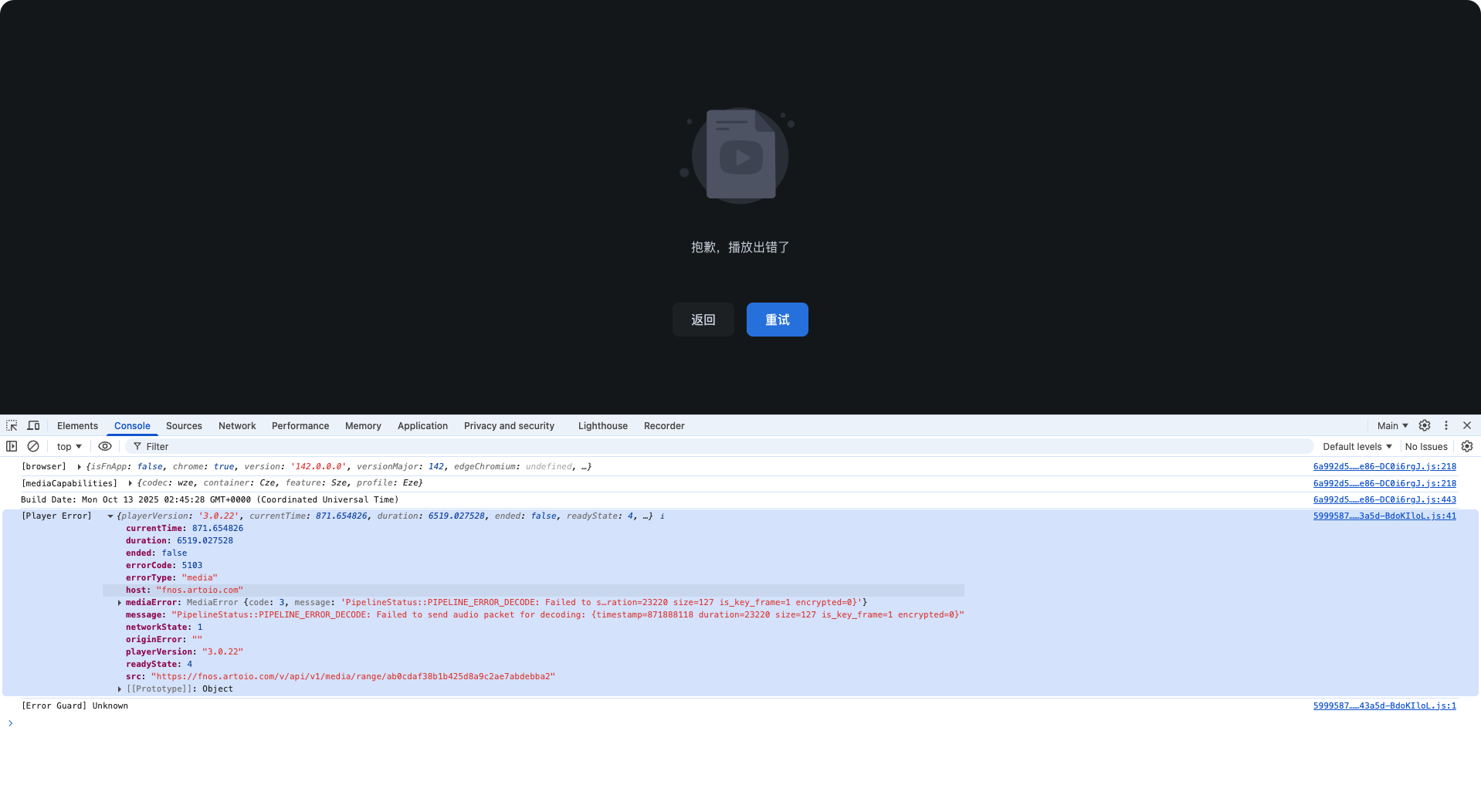The height and width of the screenshot is (812, 1481).
Task: Open the top execution context dropdown
Action: coord(69,446)
